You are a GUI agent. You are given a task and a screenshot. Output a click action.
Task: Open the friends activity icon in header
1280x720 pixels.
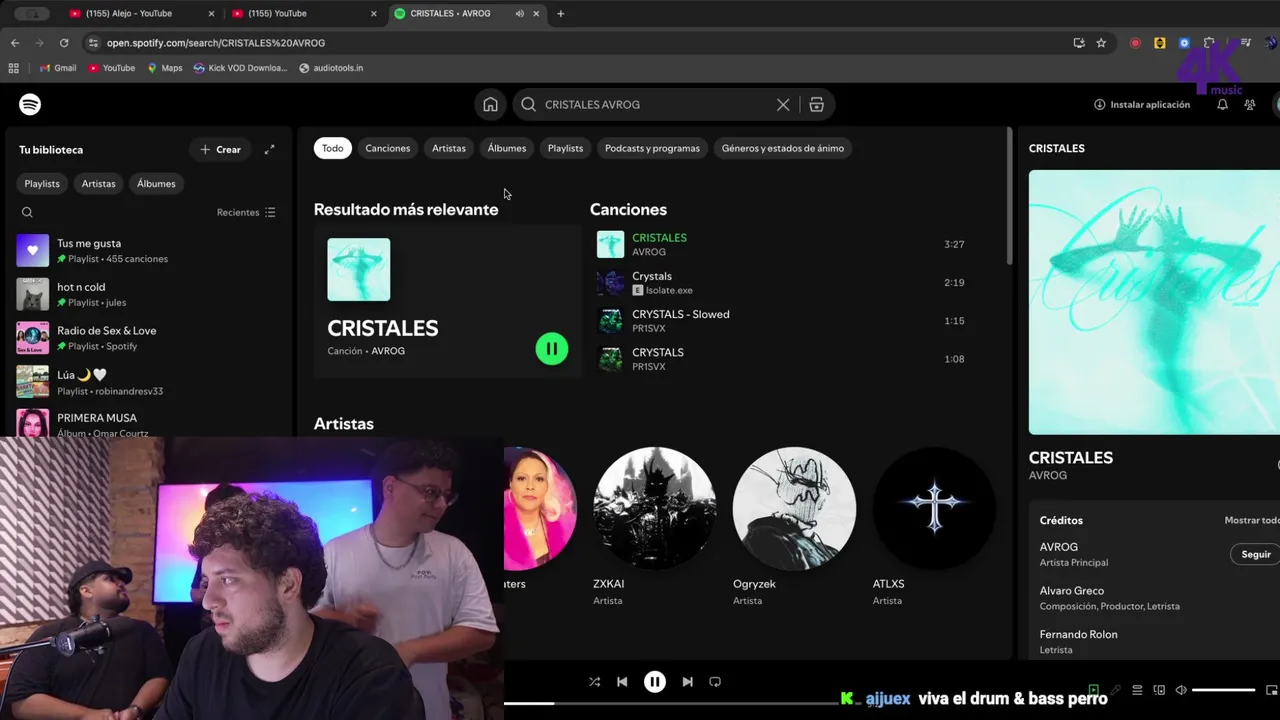[x=1249, y=104]
